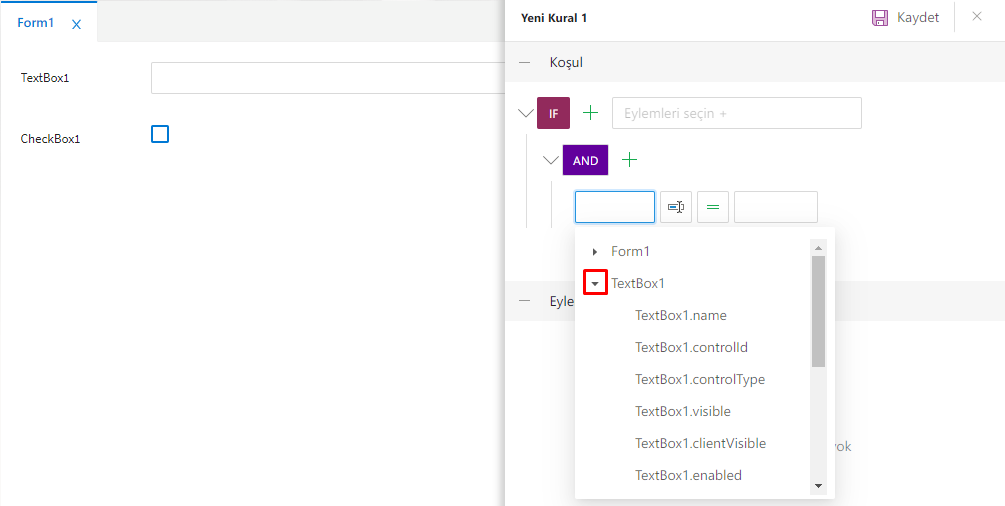Collapse the Koşul section with minus icon
Image resolution: width=1005 pixels, height=506 pixels.
(525, 62)
